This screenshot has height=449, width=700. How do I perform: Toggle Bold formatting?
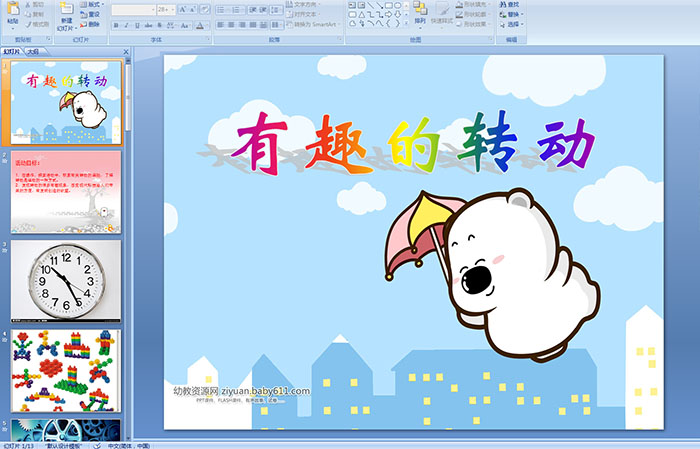114,24
